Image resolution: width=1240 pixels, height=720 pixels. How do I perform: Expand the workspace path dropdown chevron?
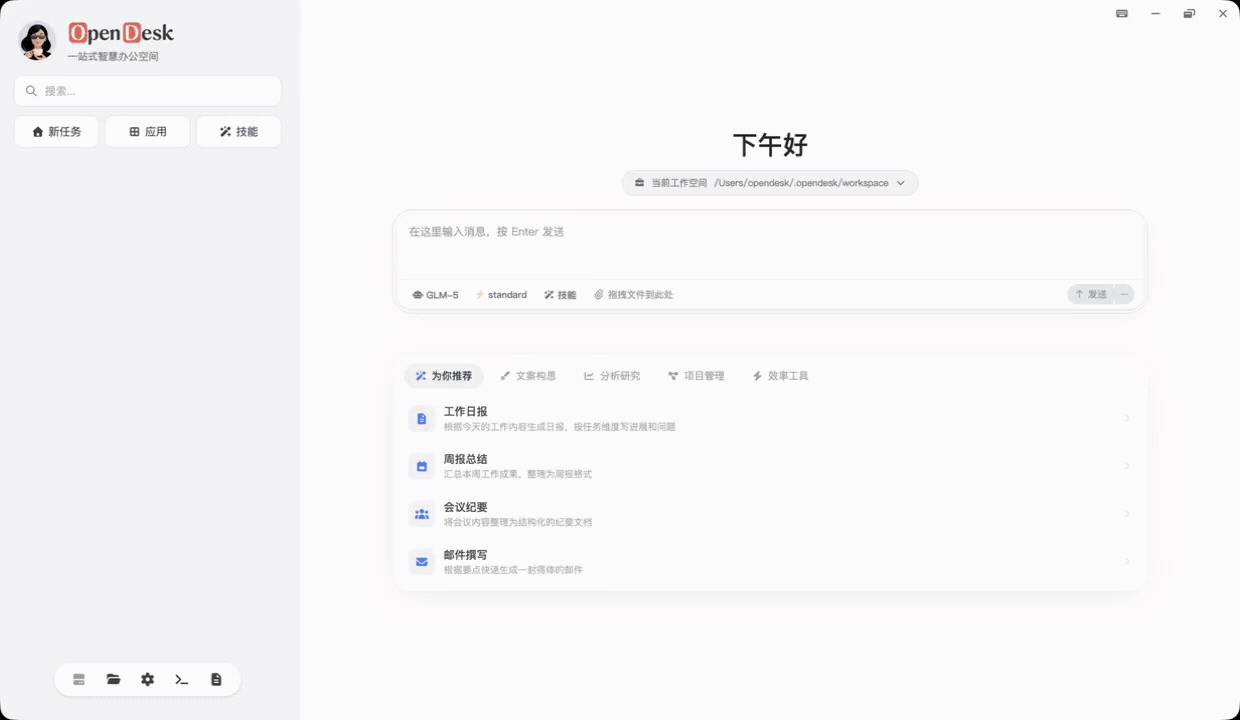[x=901, y=183]
